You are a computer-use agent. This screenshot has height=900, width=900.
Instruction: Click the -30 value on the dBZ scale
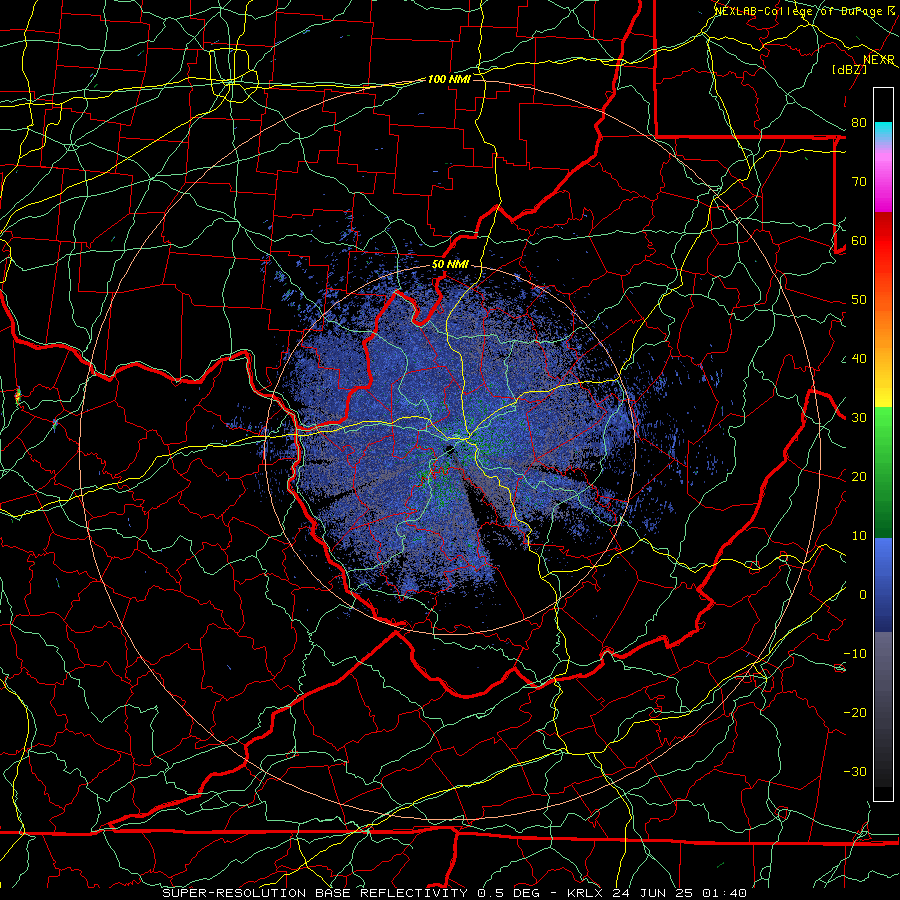pos(855,772)
